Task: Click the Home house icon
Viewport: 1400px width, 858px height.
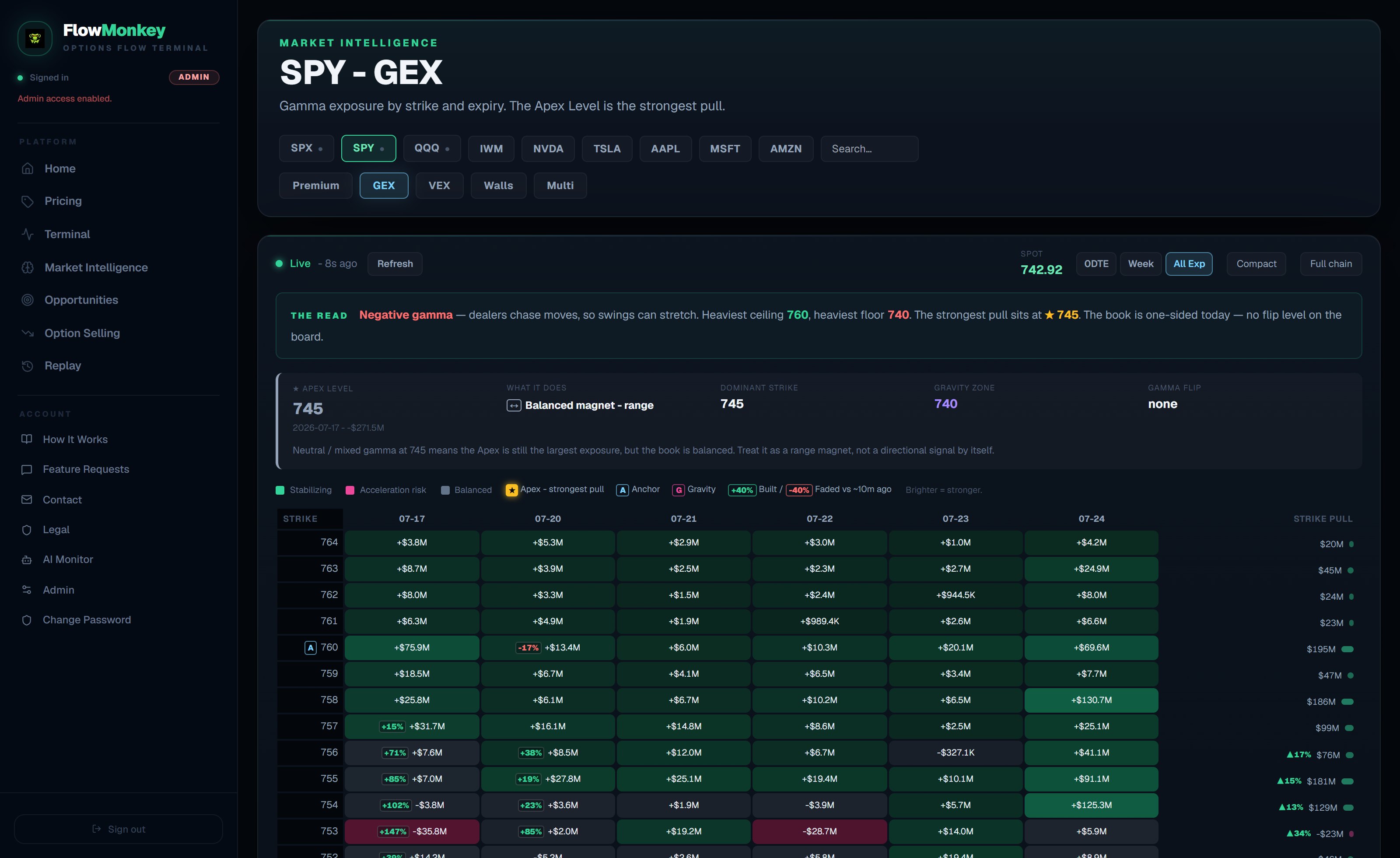Action: (27, 169)
